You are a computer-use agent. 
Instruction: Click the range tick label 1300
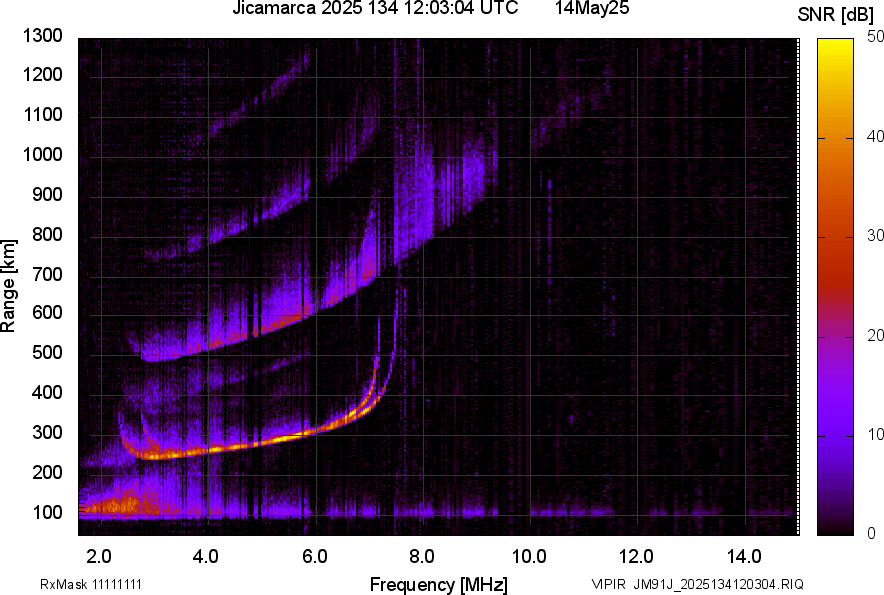click(42, 36)
